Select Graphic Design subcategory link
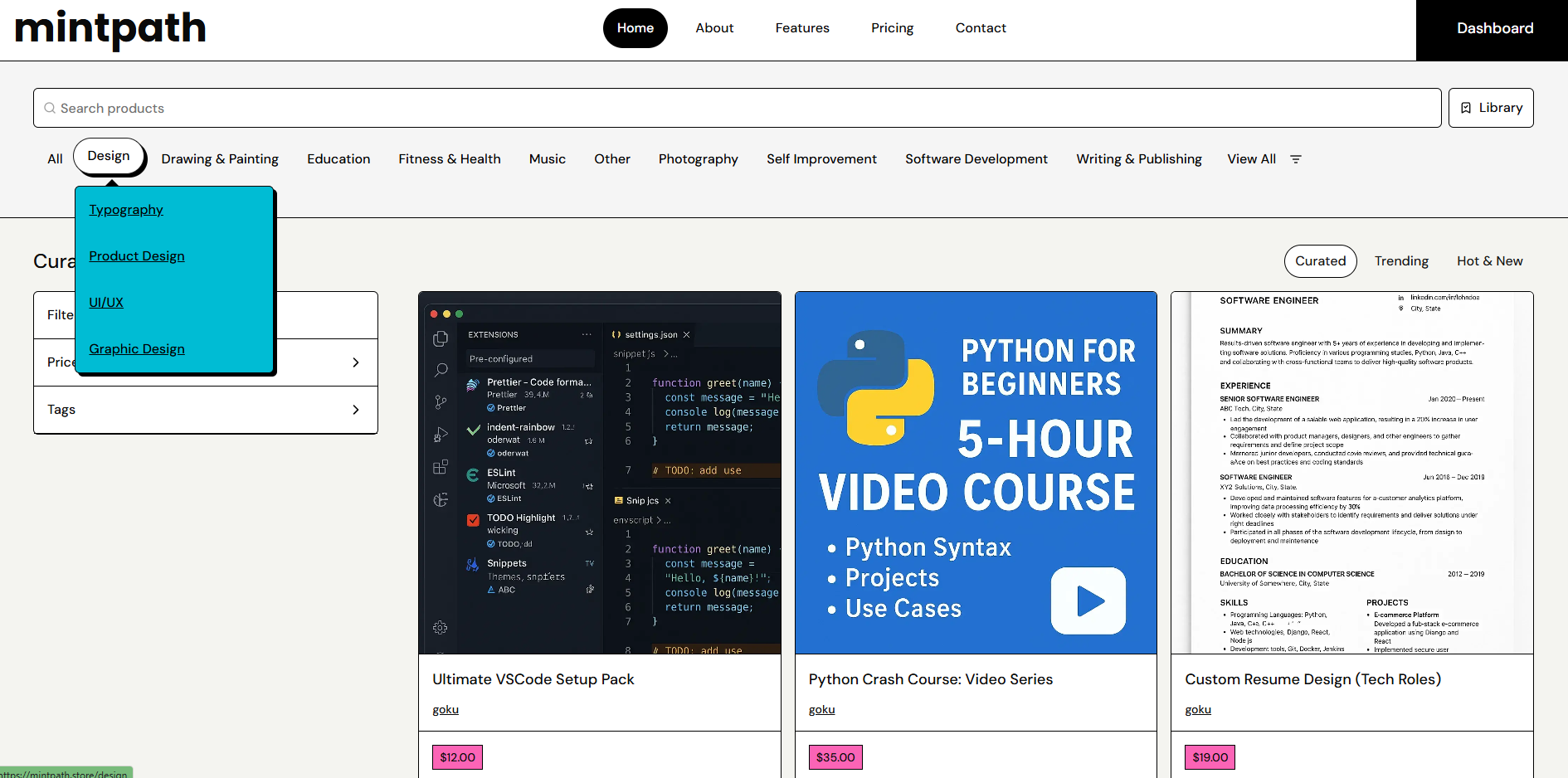The image size is (1568, 778). pyautogui.click(x=137, y=349)
